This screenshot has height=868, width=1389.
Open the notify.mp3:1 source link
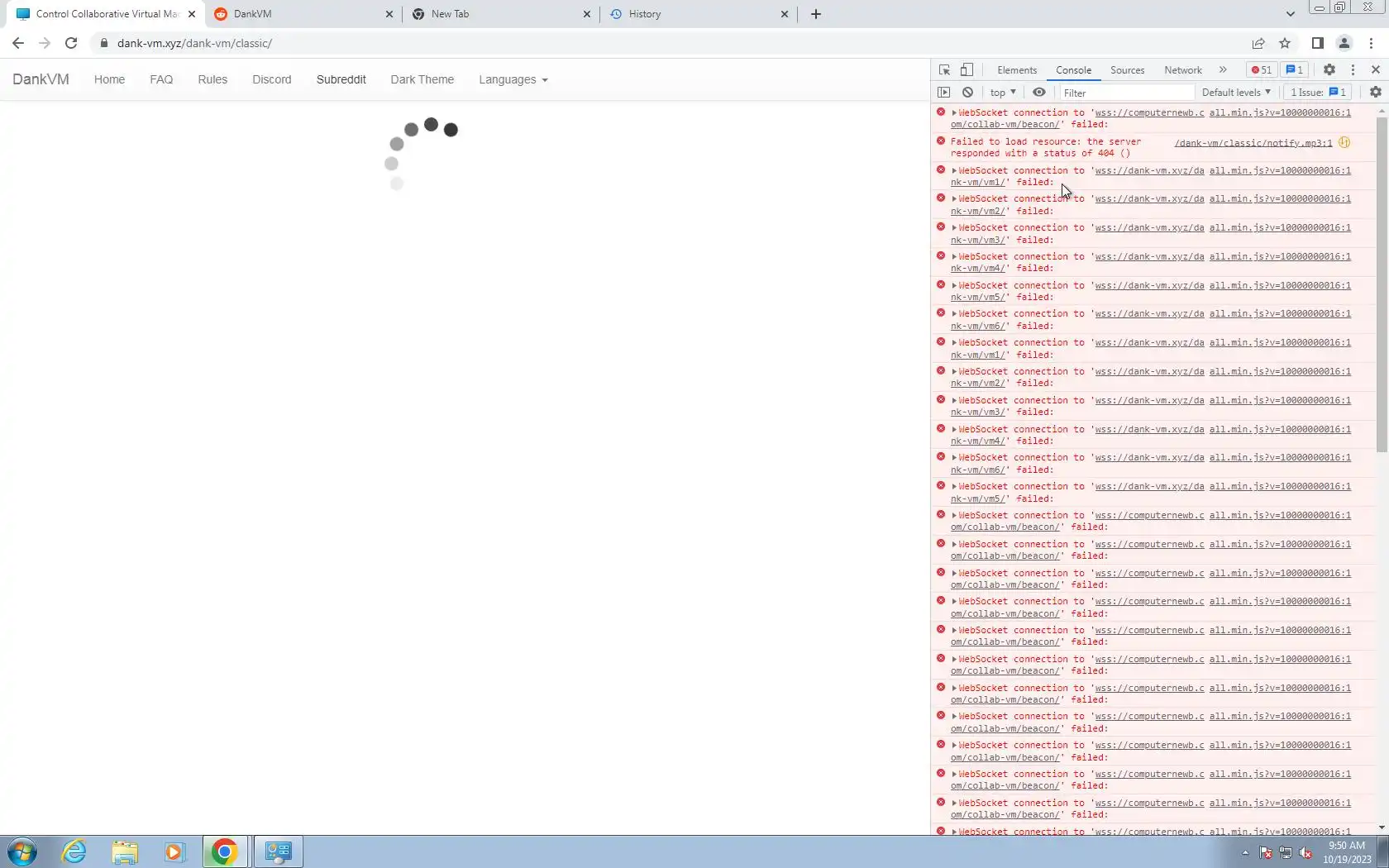coord(1253,143)
